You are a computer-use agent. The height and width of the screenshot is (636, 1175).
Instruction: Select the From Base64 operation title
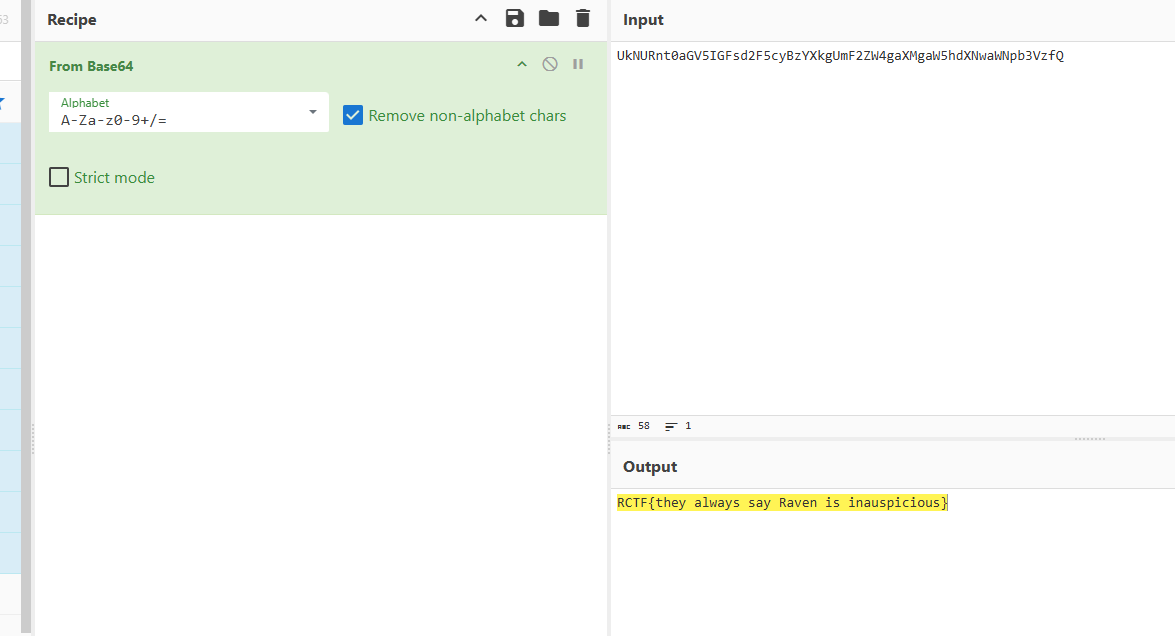pyautogui.click(x=91, y=66)
